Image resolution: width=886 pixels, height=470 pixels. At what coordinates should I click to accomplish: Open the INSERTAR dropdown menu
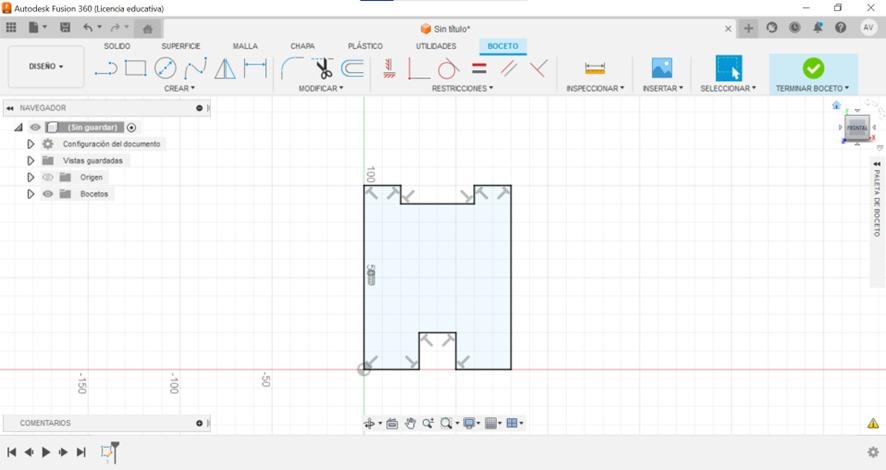click(662, 89)
